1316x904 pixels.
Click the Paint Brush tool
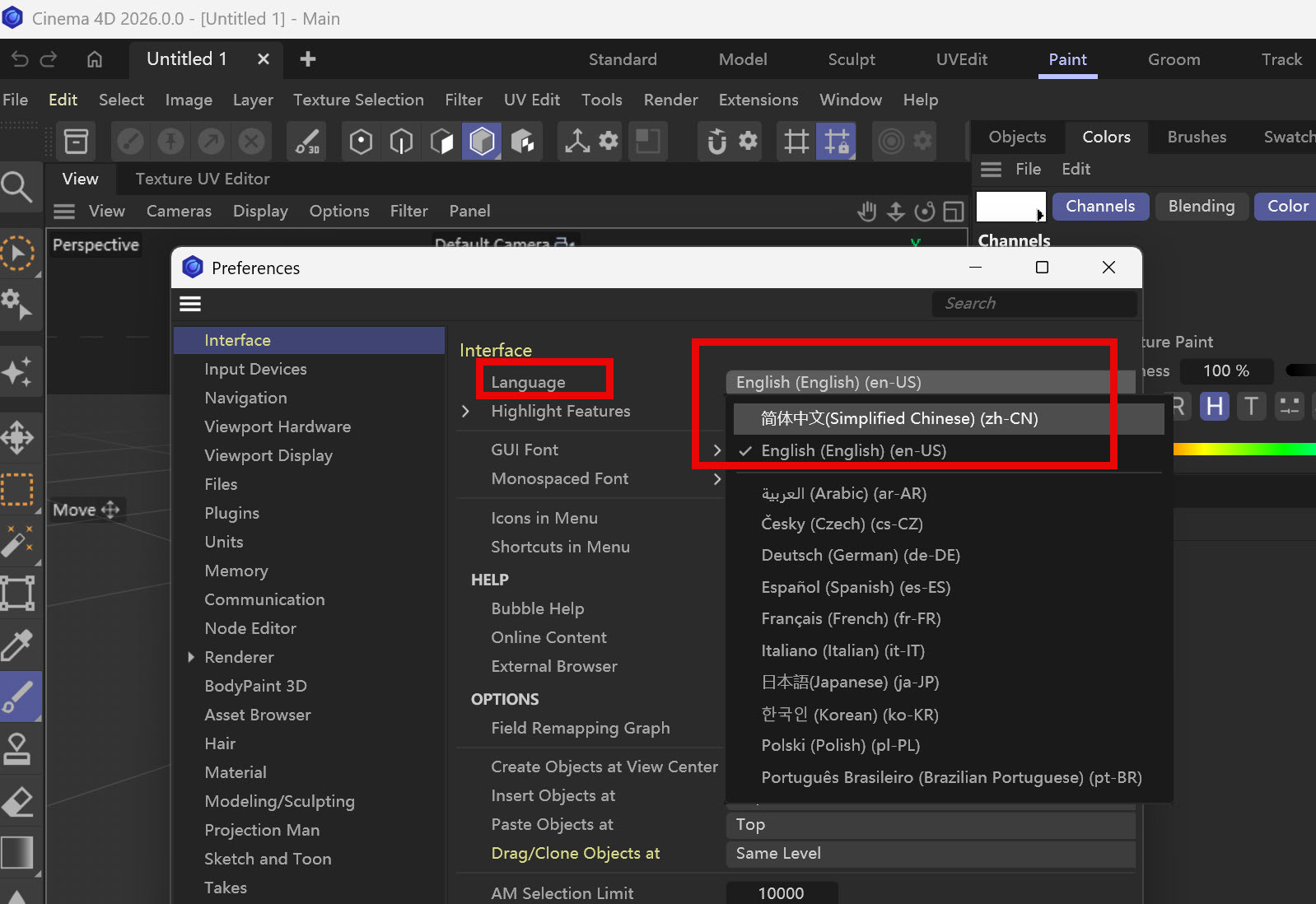[x=17, y=697]
